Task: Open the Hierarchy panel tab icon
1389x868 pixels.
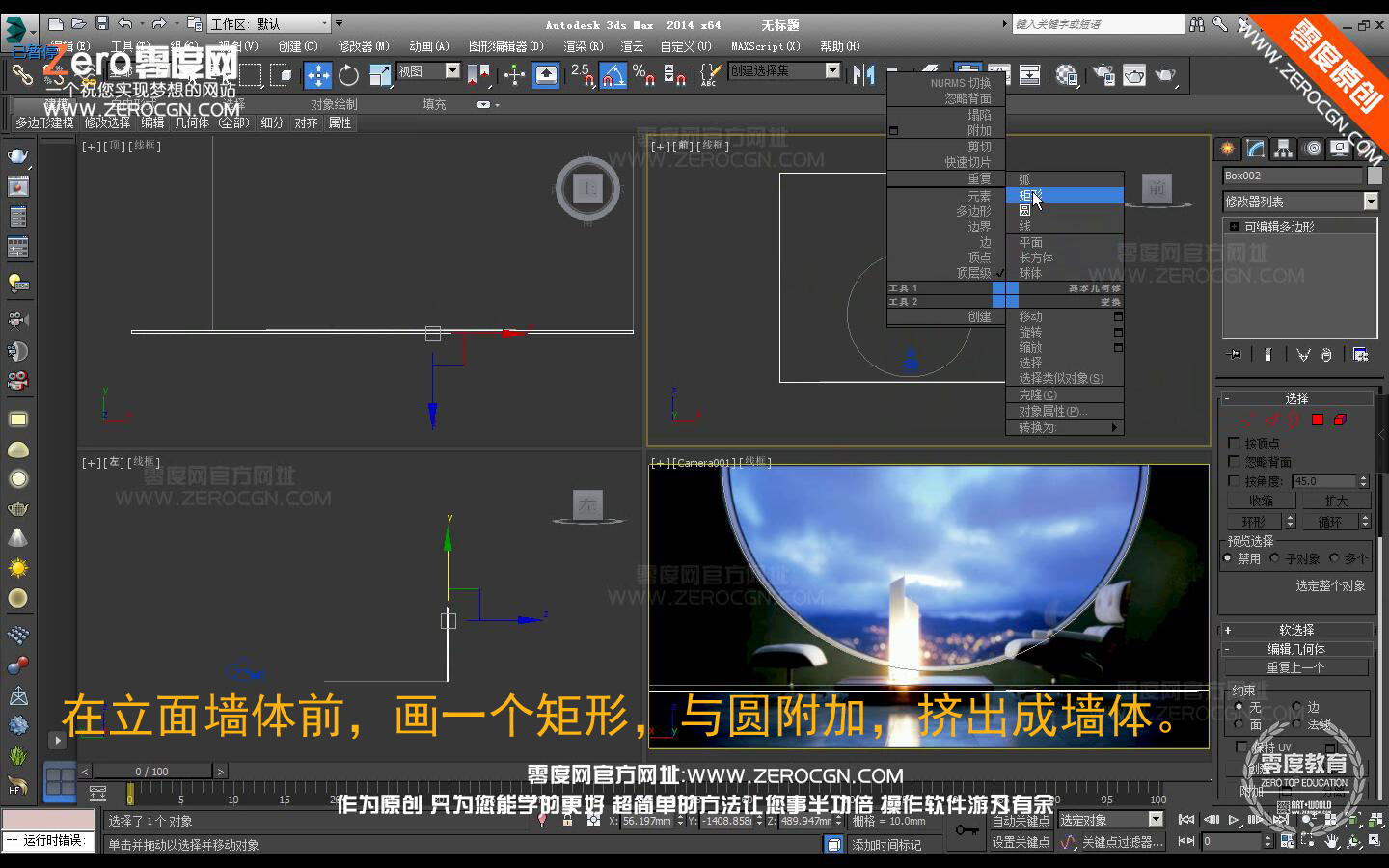Action: click(1284, 149)
